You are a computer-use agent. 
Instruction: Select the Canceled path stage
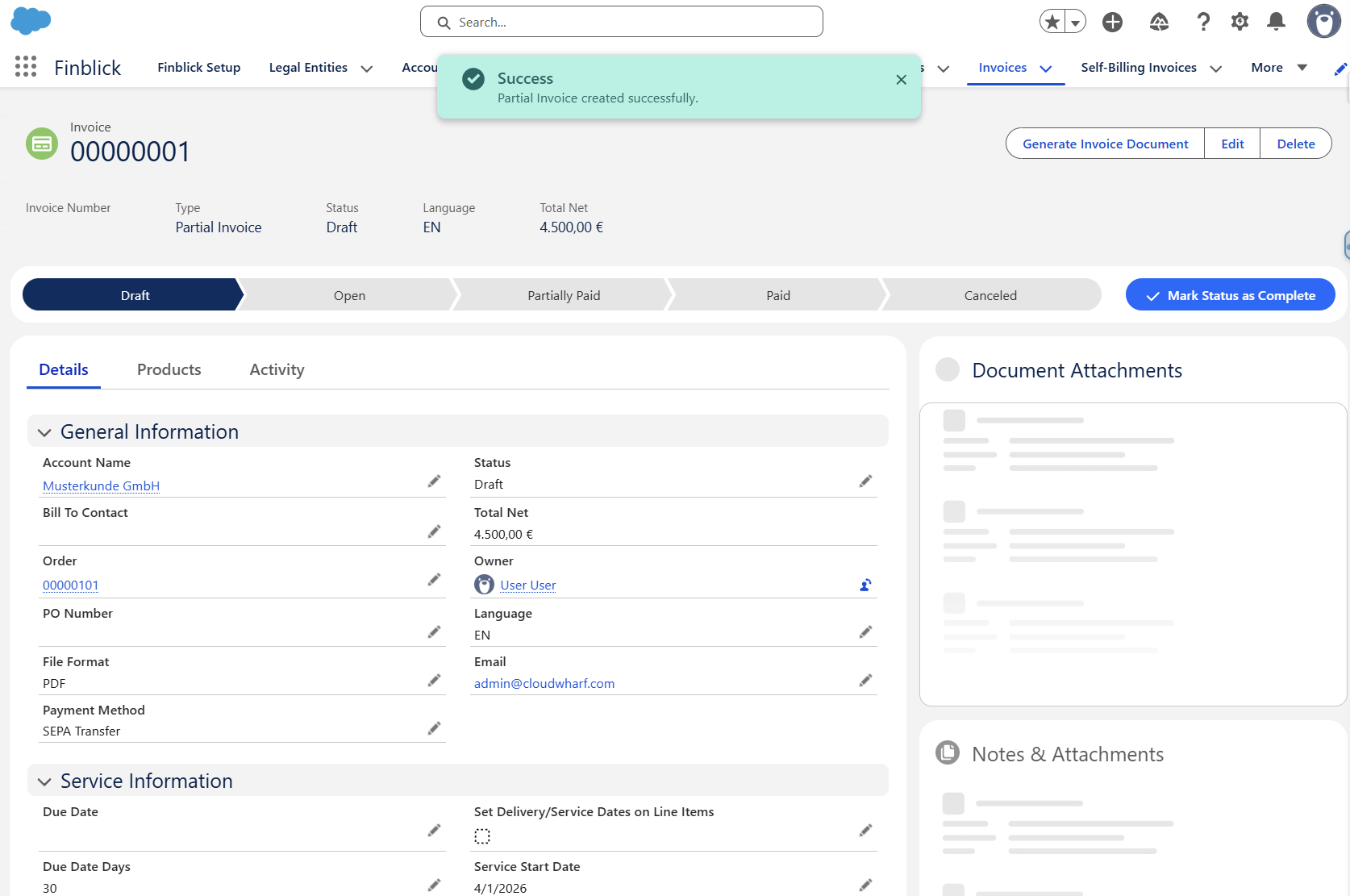[x=991, y=295]
